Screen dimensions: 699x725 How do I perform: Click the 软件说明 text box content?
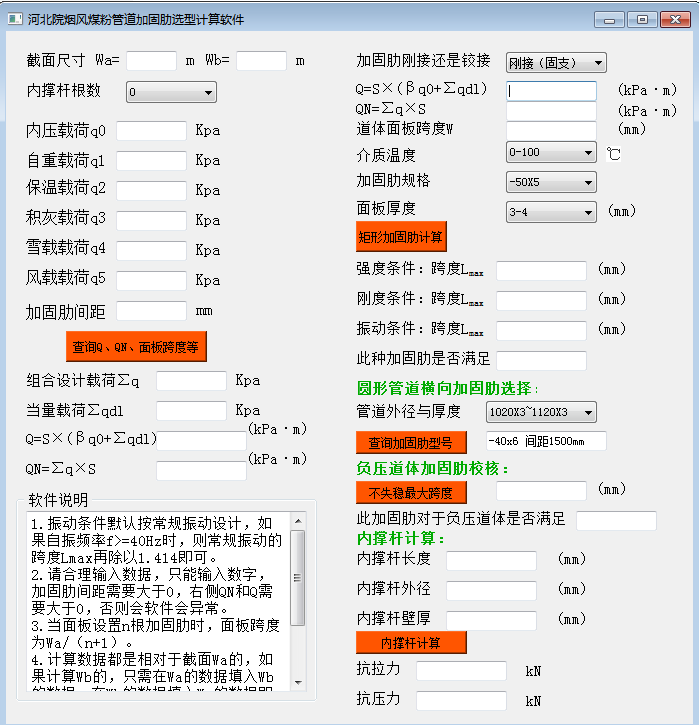[x=159, y=601]
